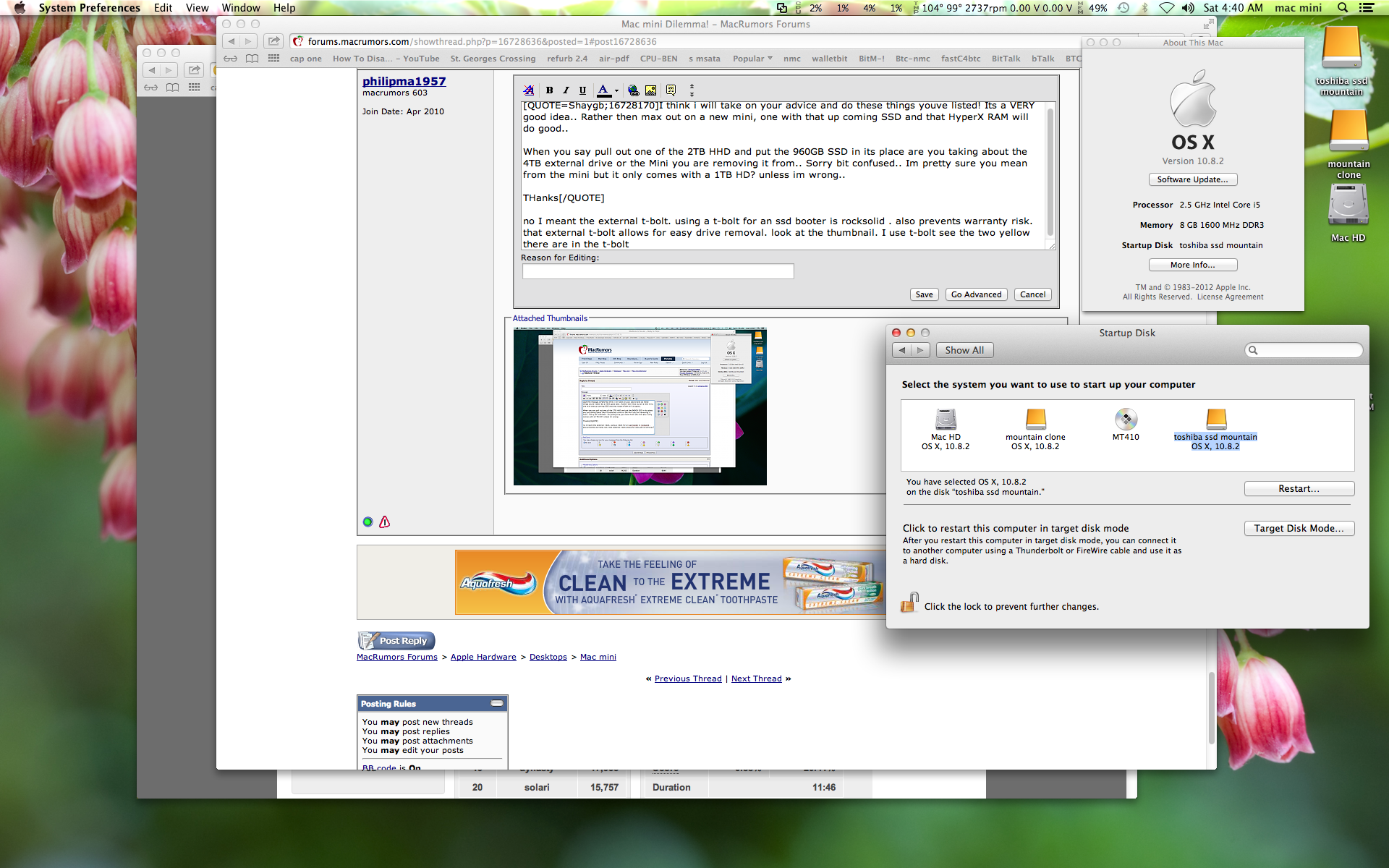The width and height of the screenshot is (1389, 868).
Task: Collapse the Posting Rules box
Action: 497,703
